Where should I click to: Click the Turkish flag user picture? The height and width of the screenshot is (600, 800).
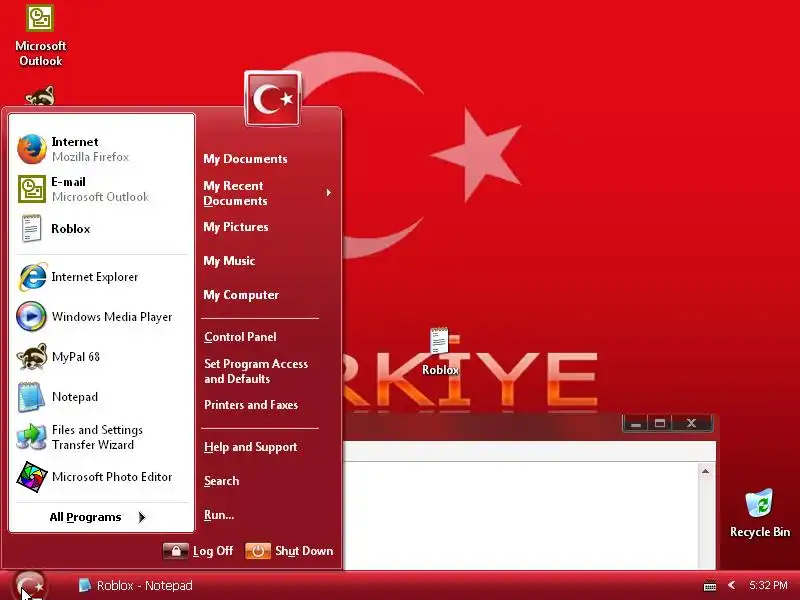(272, 98)
